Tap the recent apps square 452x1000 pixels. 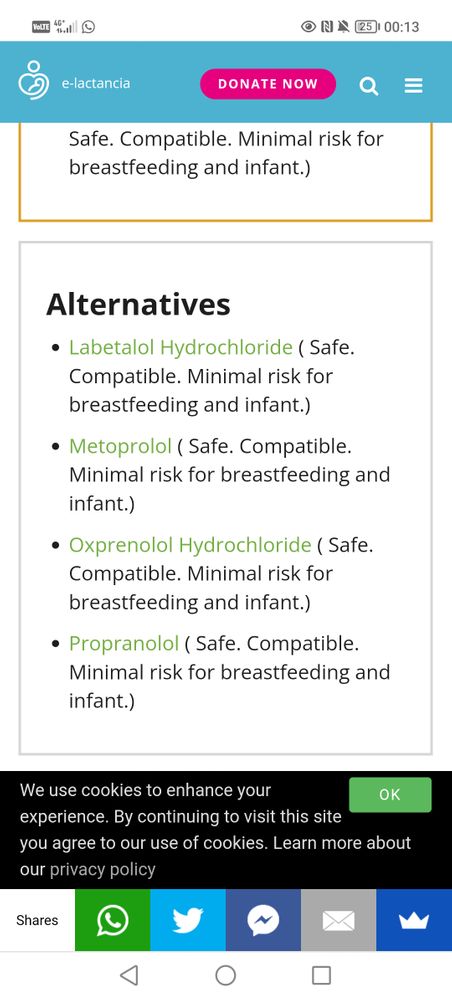tap(321, 975)
